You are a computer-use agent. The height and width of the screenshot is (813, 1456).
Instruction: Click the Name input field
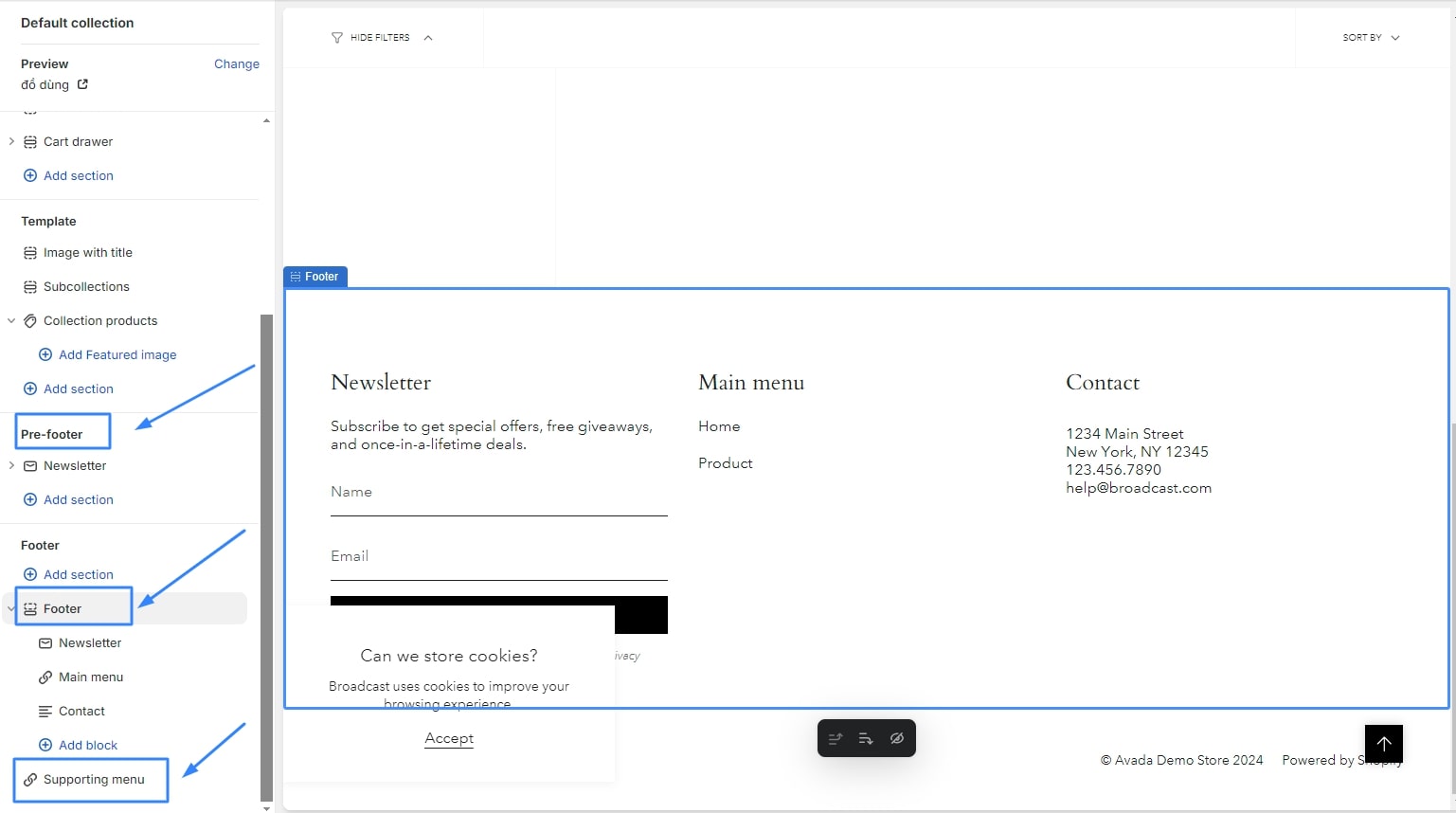(499, 493)
